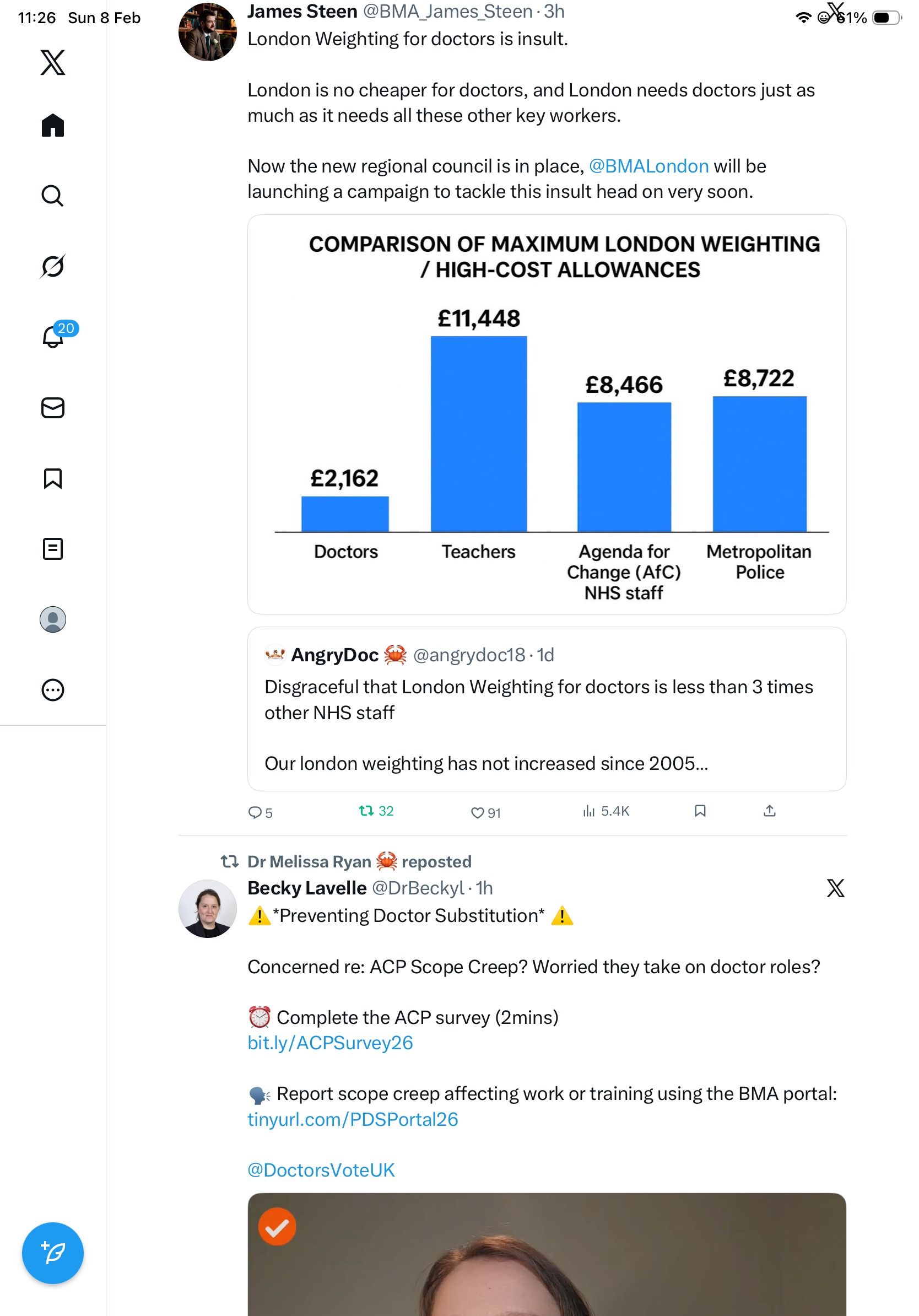Screen dimensions: 919x1316
Task: Open the Home feed icon
Action: click(x=53, y=126)
